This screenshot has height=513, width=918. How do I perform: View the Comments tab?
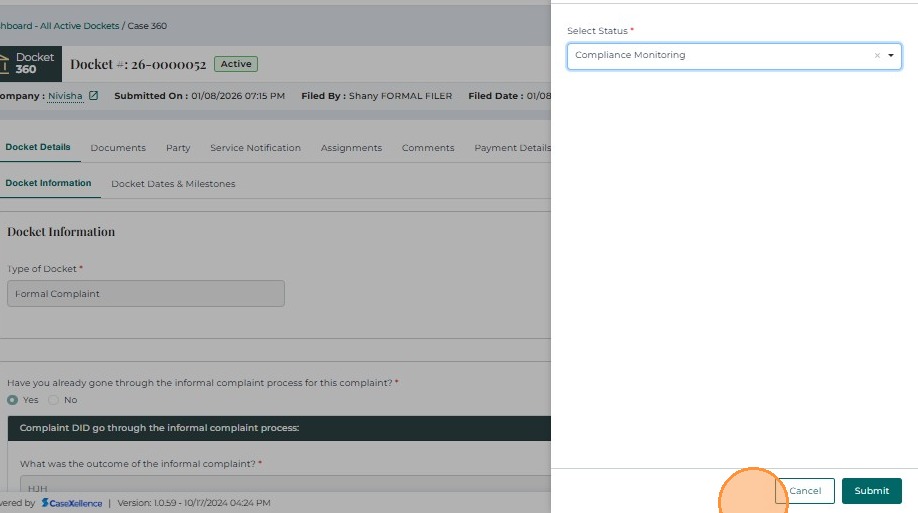point(428,148)
